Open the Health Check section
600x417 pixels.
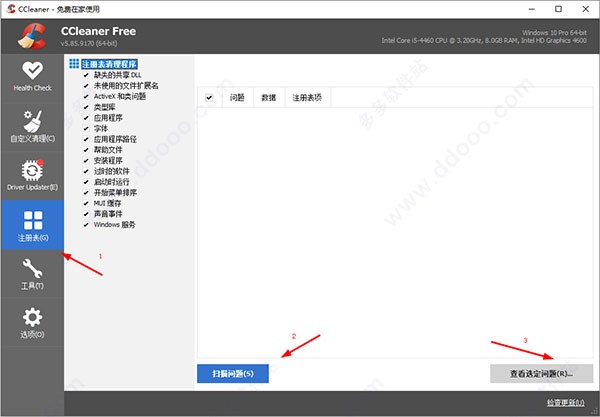(33, 77)
